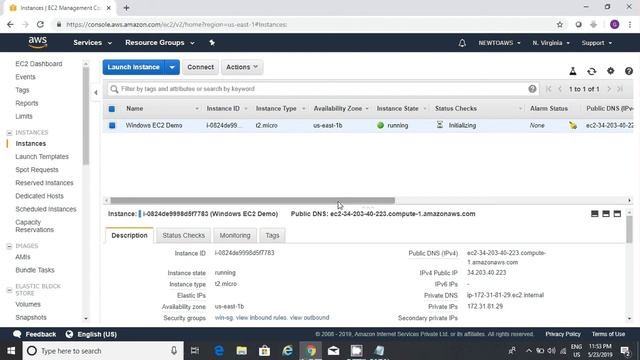Open the experiments flask icon
The width and height of the screenshot is (640, 360).
[x=573, y=71]
